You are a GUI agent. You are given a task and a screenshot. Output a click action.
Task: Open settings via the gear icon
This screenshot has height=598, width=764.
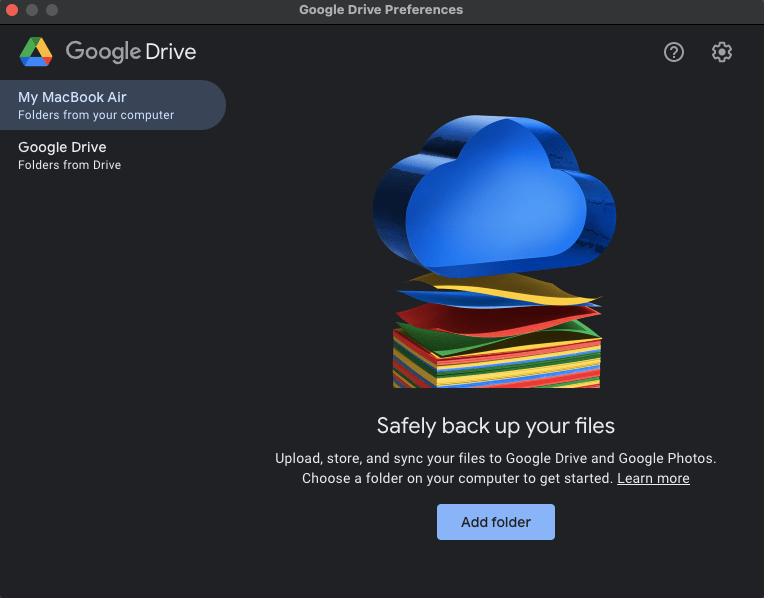[721, 52]
